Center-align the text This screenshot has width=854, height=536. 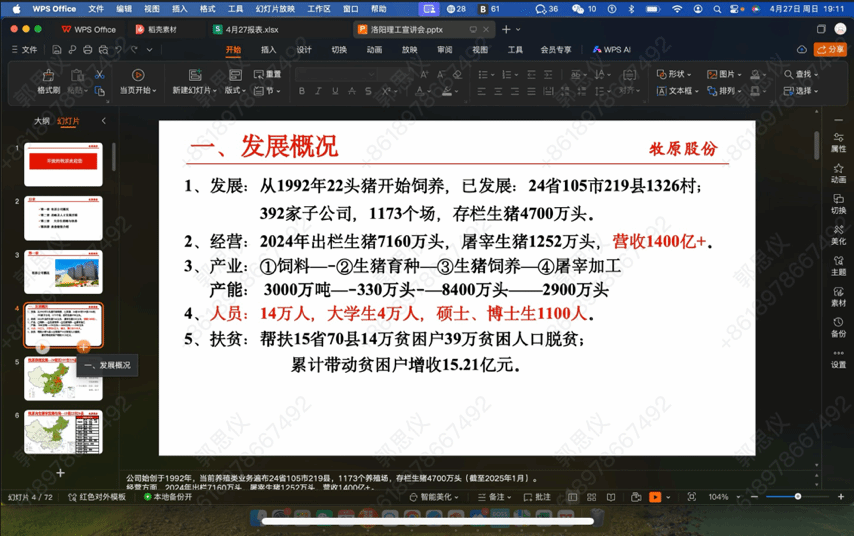(498, 91)
